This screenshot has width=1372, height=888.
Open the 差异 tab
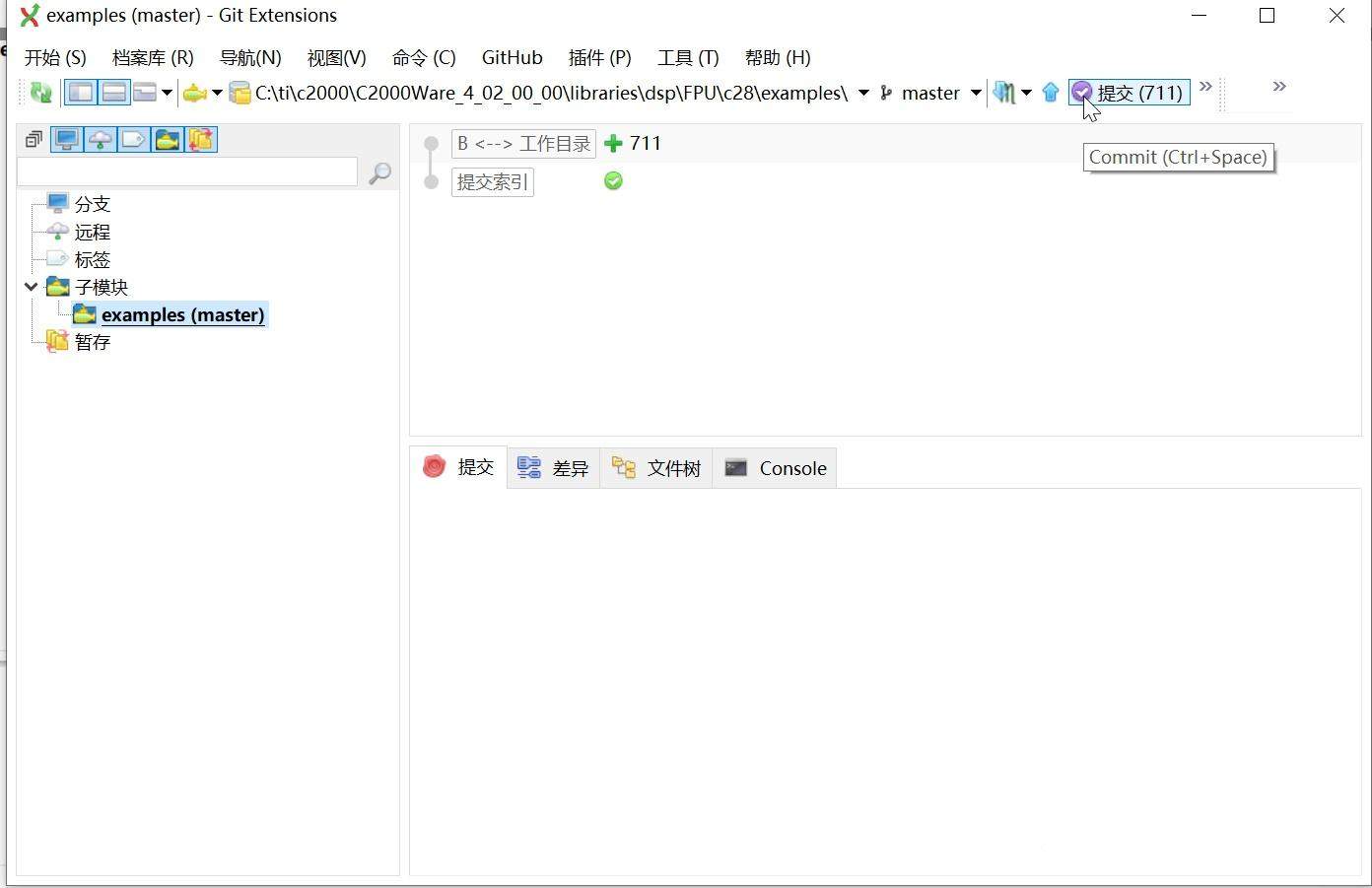click(x=554, y=468)
